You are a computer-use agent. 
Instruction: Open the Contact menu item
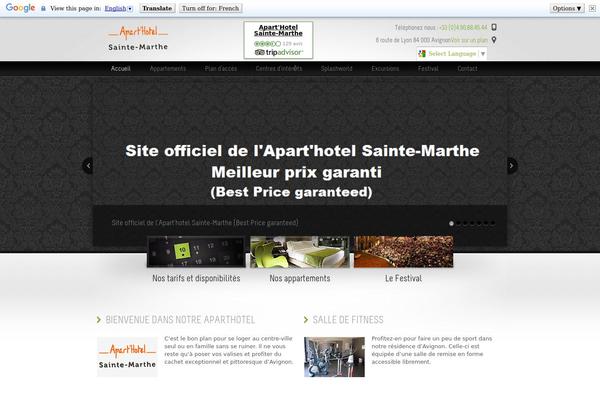467,69
